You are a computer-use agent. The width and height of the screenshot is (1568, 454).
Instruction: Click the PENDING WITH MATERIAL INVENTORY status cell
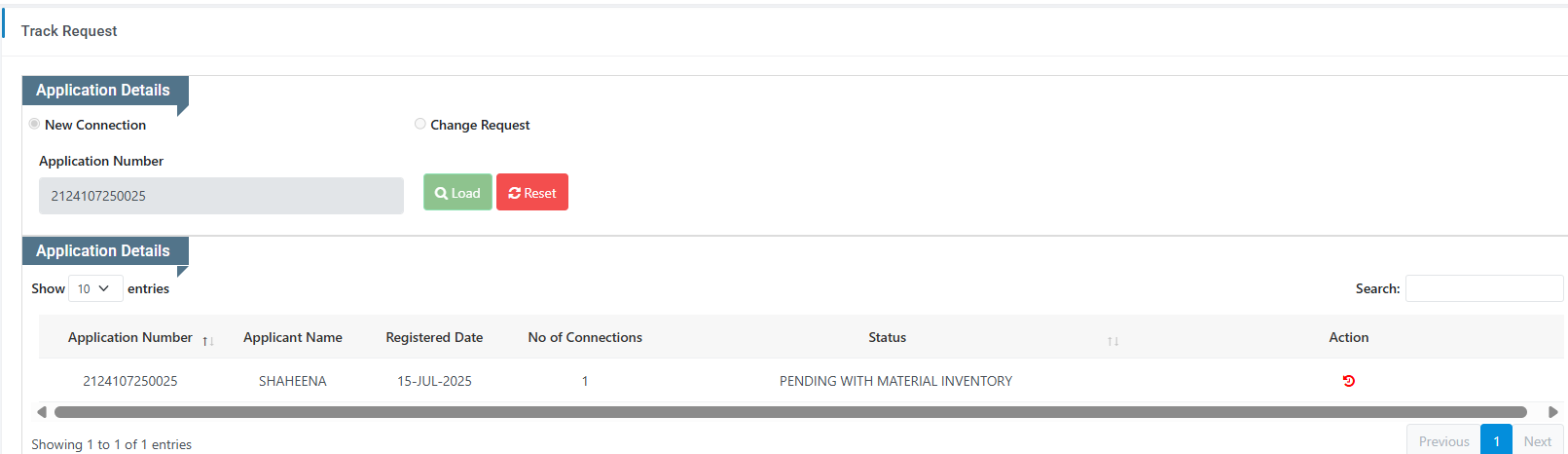coord(895,381)
